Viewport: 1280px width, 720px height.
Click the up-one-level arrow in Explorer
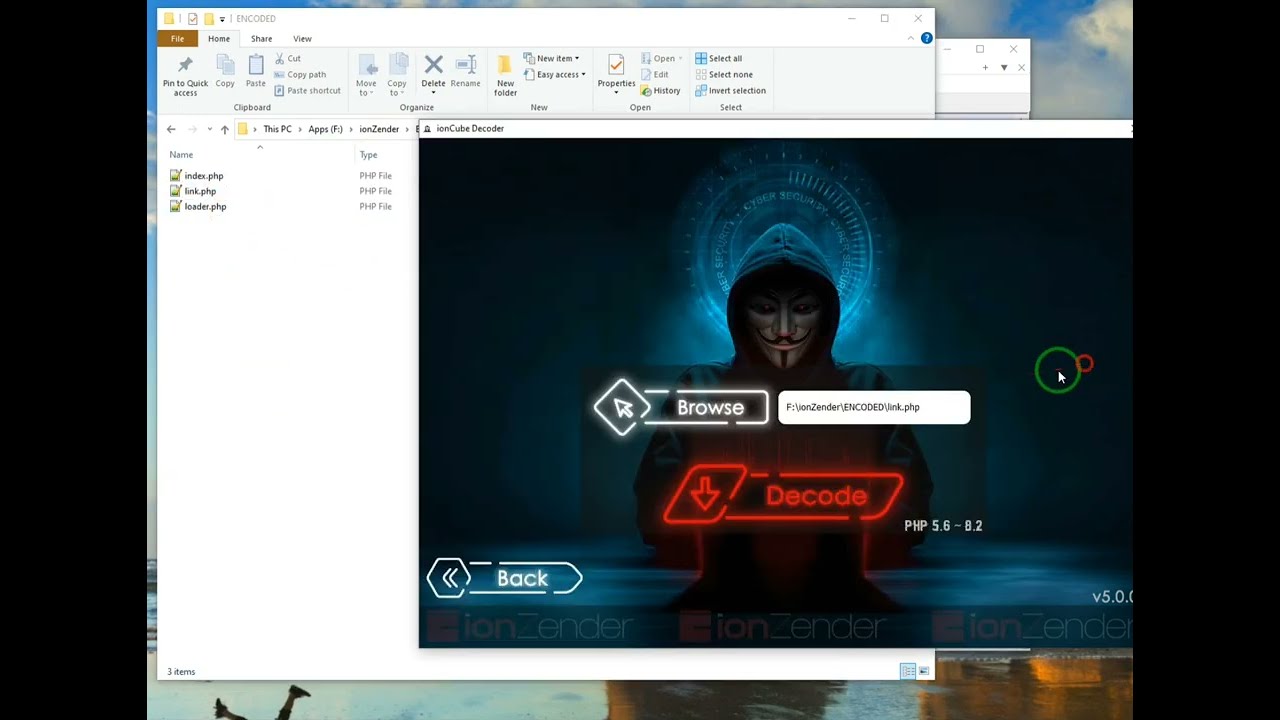pyautogui.click(x=225, y=129)
